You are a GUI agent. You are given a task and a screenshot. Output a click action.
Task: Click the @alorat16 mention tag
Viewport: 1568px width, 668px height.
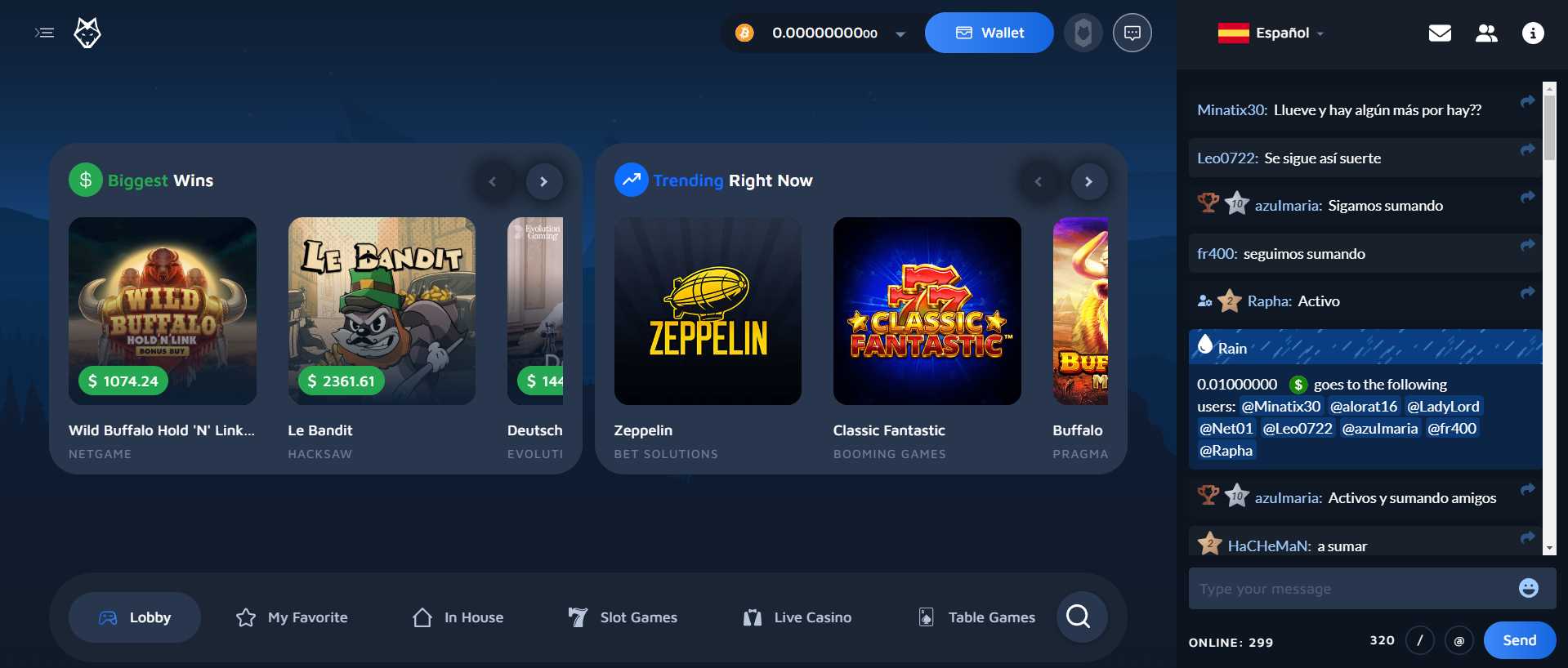[x=1364, y=407]
